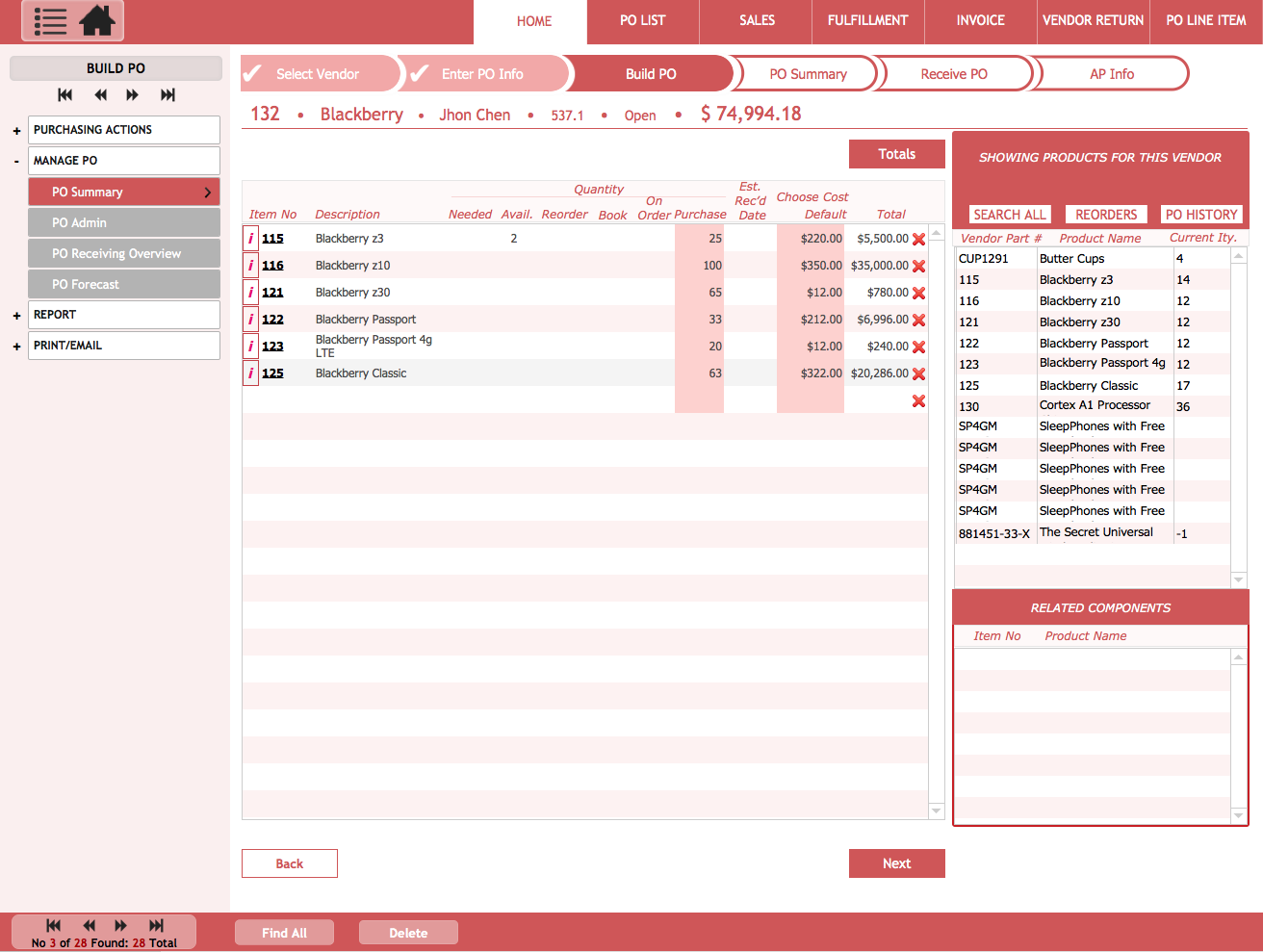This screenshot has width=1263, height=952.
Task: Delete Blackberry Passport $6,996.00 line with red X
Action: pyautogui.click(x=918, y=320)
